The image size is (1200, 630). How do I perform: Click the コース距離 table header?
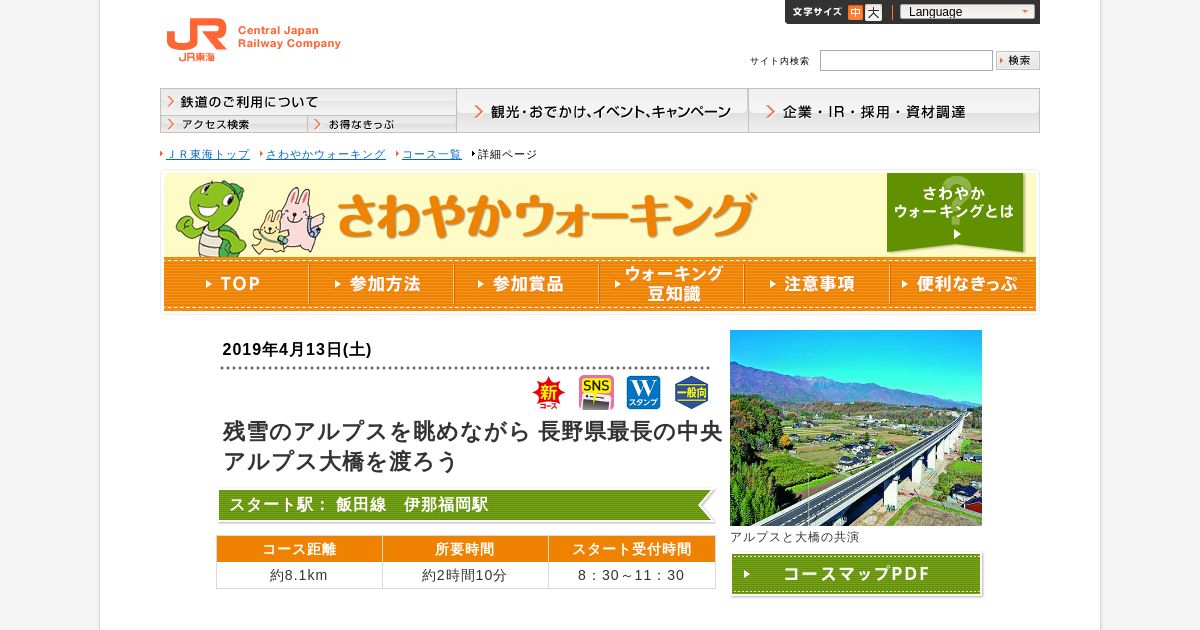(299, 549)
